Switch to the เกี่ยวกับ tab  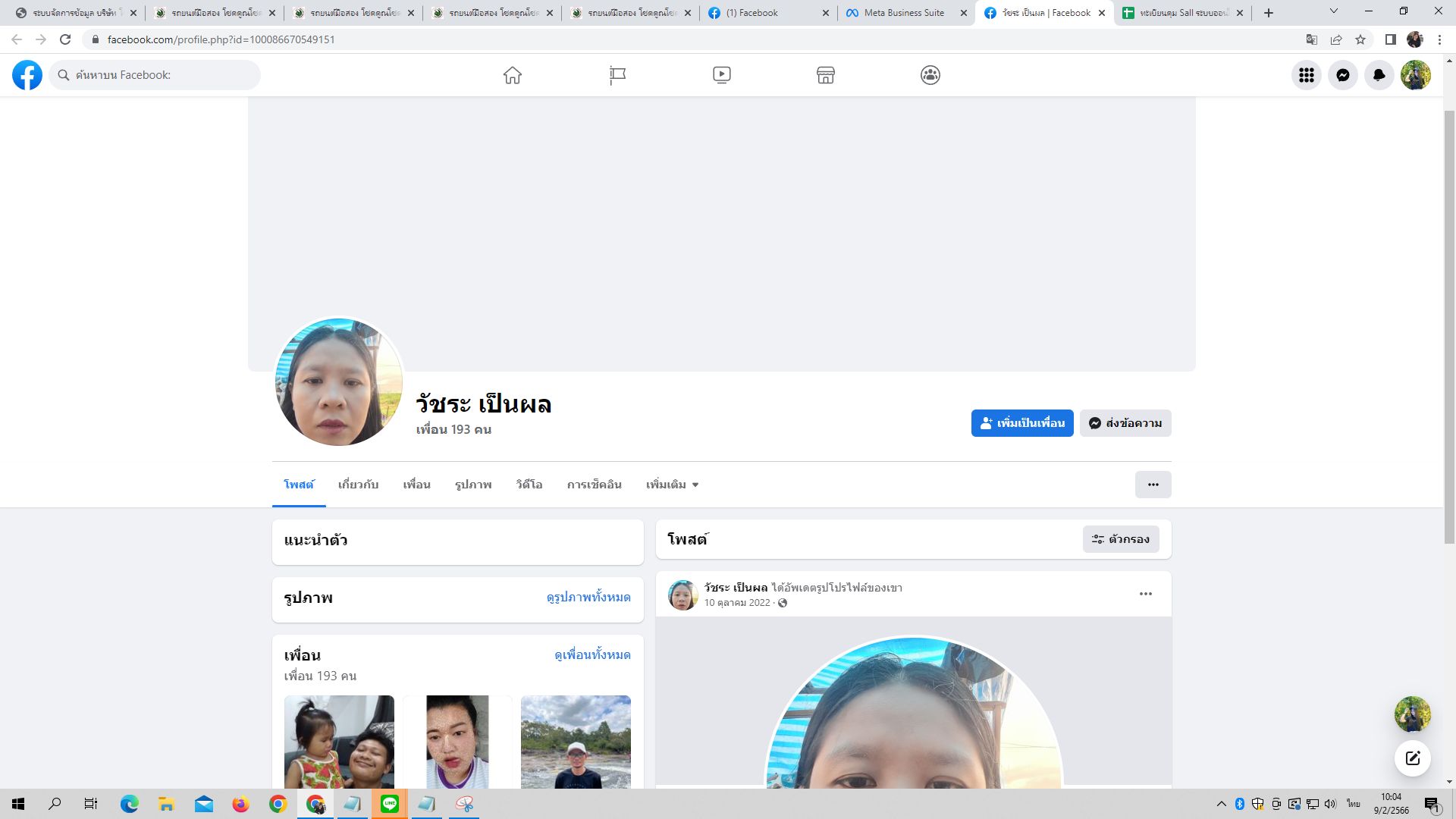point(358,485)
